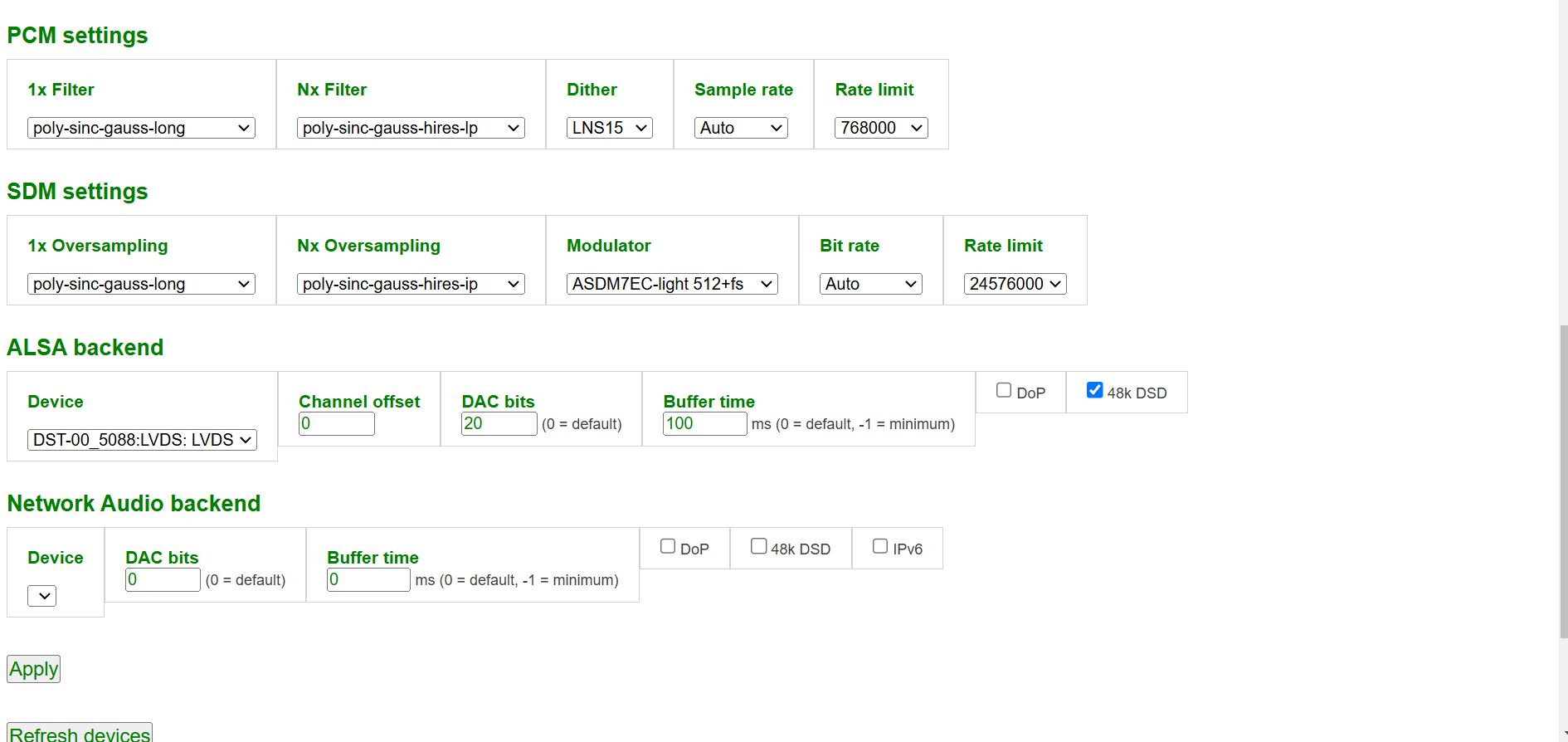Viewport: 1568px width, 742px height.
Task: Expand the SDM 1x Oversampling dropdown
Action: click(141, 284)
